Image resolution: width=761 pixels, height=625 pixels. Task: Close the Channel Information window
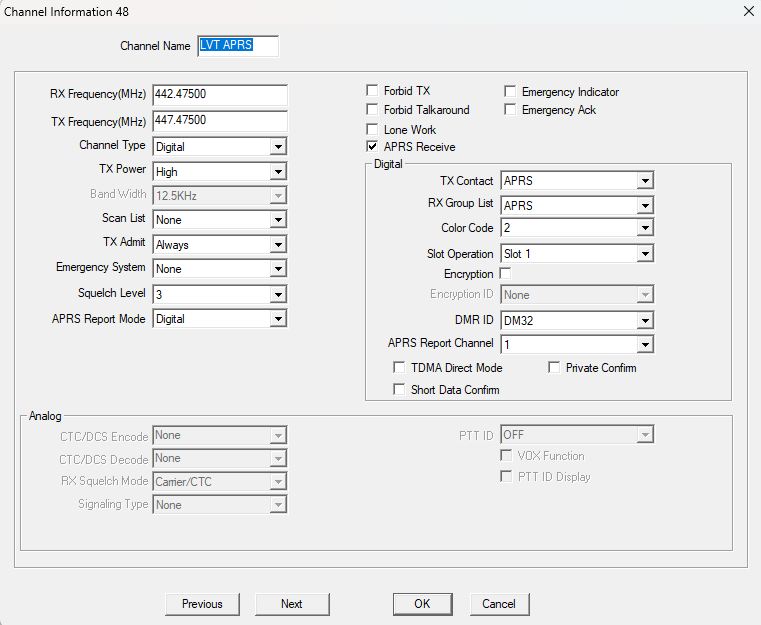746,11
